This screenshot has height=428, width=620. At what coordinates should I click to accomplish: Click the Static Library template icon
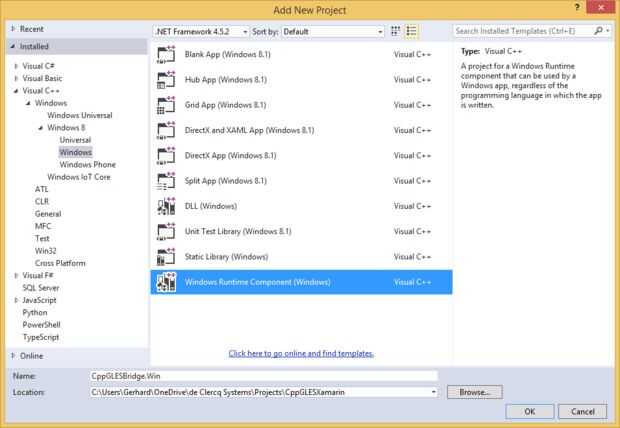pyautogui.click(x=166, y=257)
